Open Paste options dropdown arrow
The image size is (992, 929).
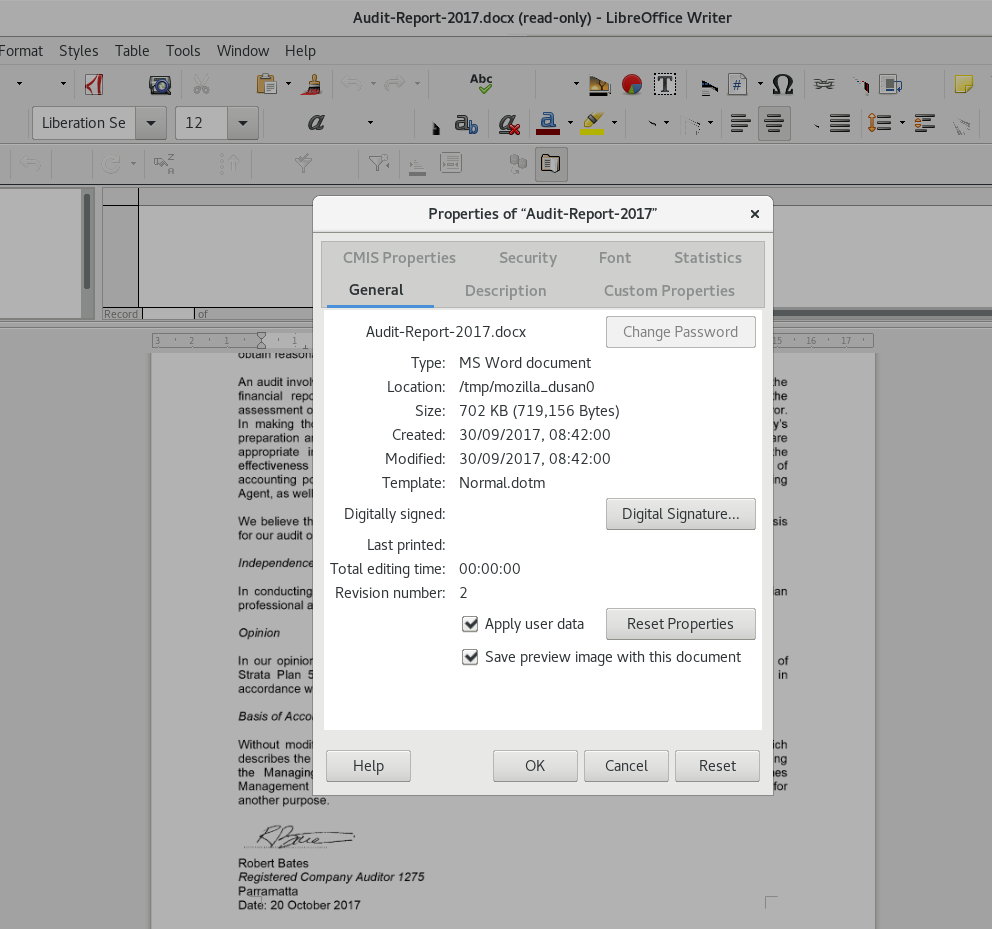click(288, 84)
